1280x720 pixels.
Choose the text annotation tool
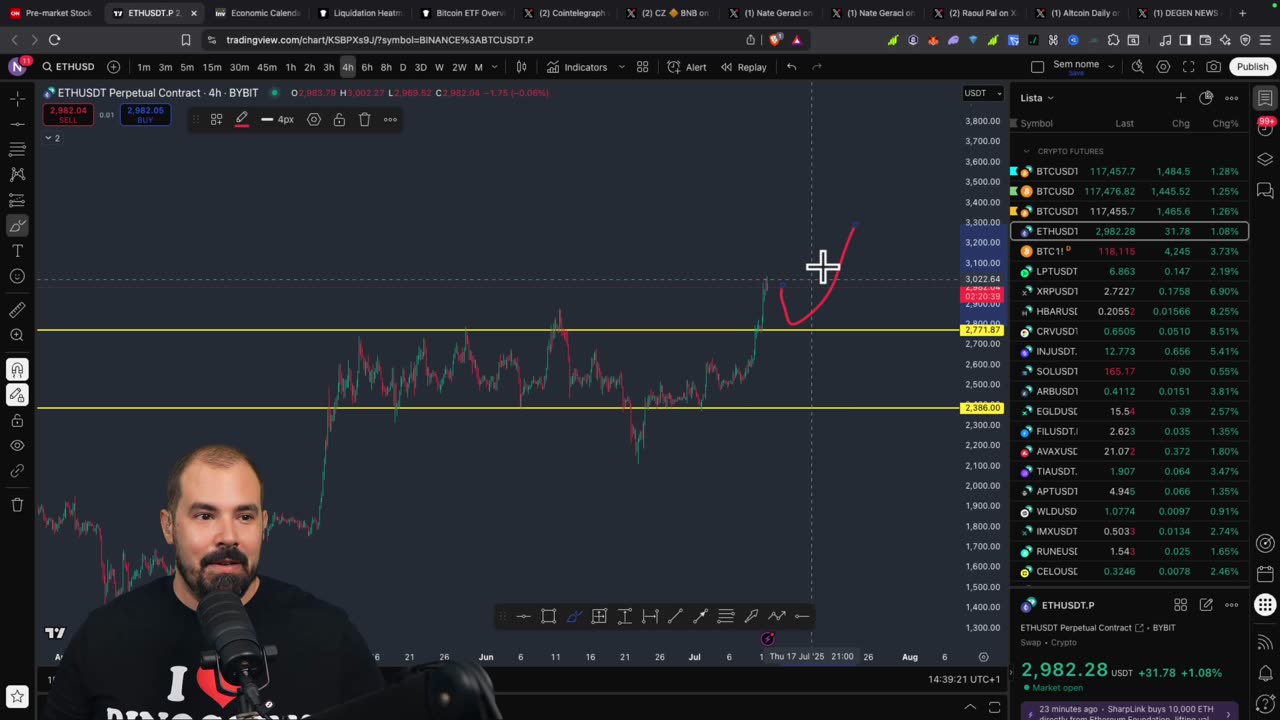(x=17, y=251)
